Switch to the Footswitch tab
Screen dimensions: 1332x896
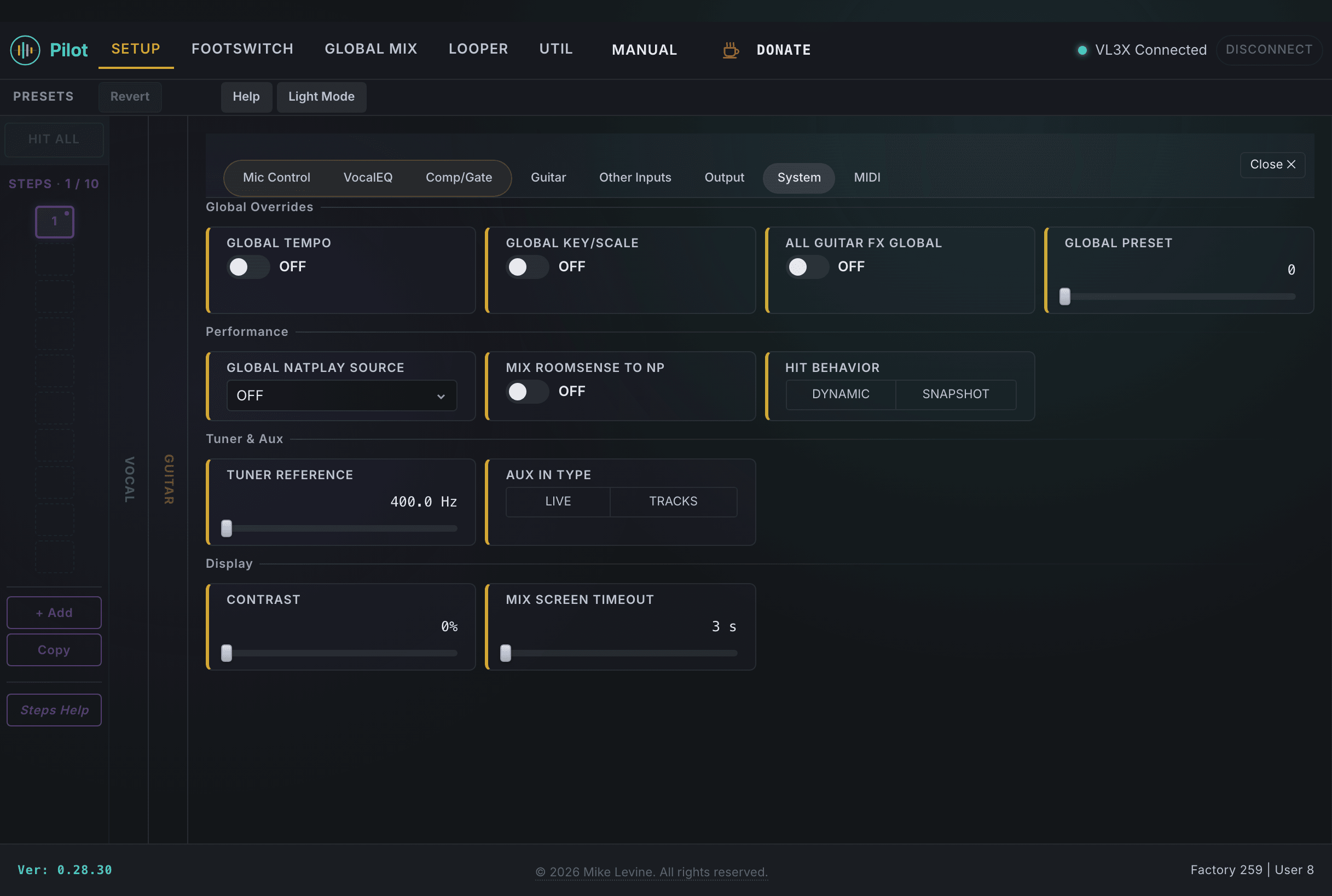[242, 49]
